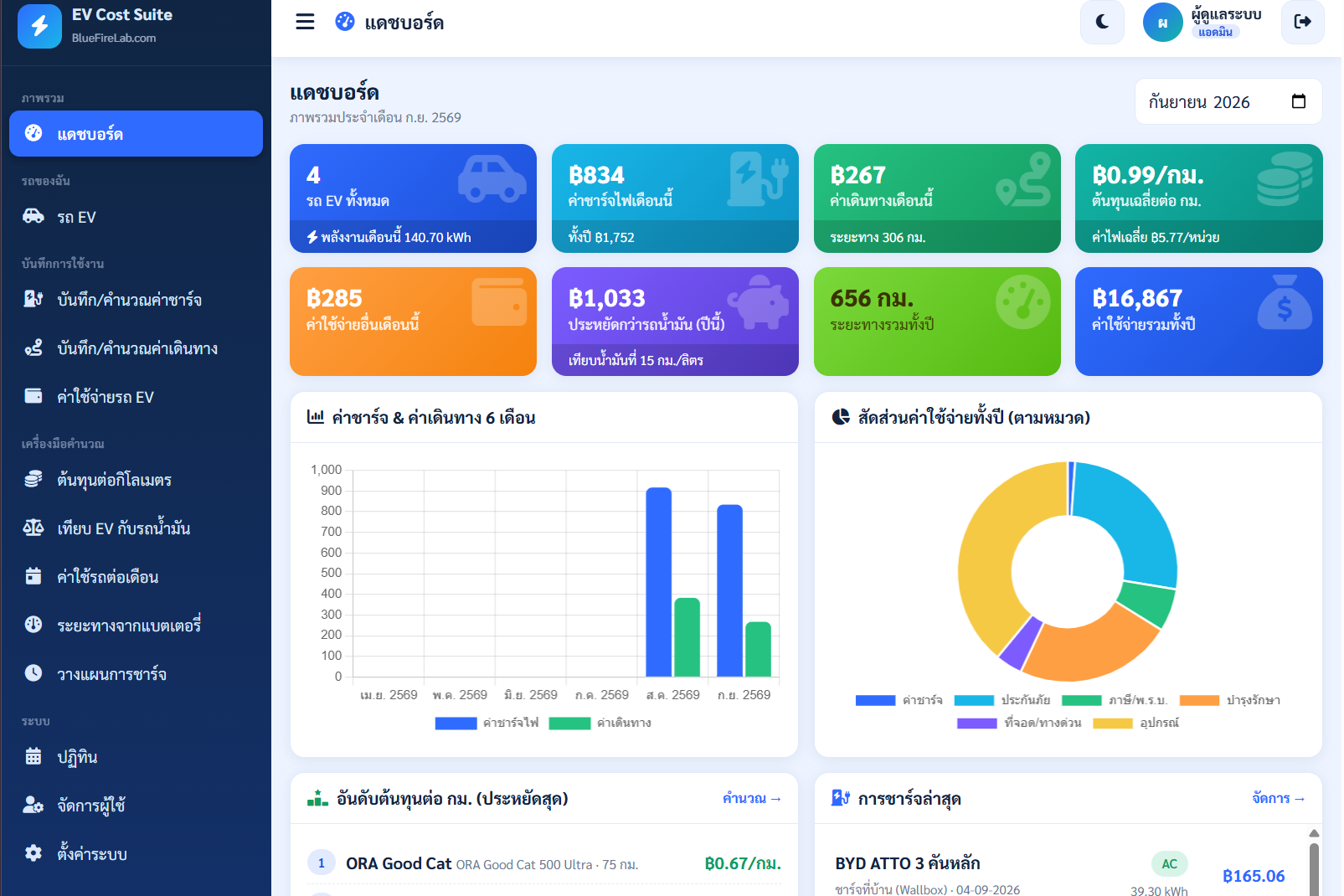Go to บันทึก/คำนวณค่าชาร์จ page
Viewport: 1344px width, 896px height.
point(136,300)
